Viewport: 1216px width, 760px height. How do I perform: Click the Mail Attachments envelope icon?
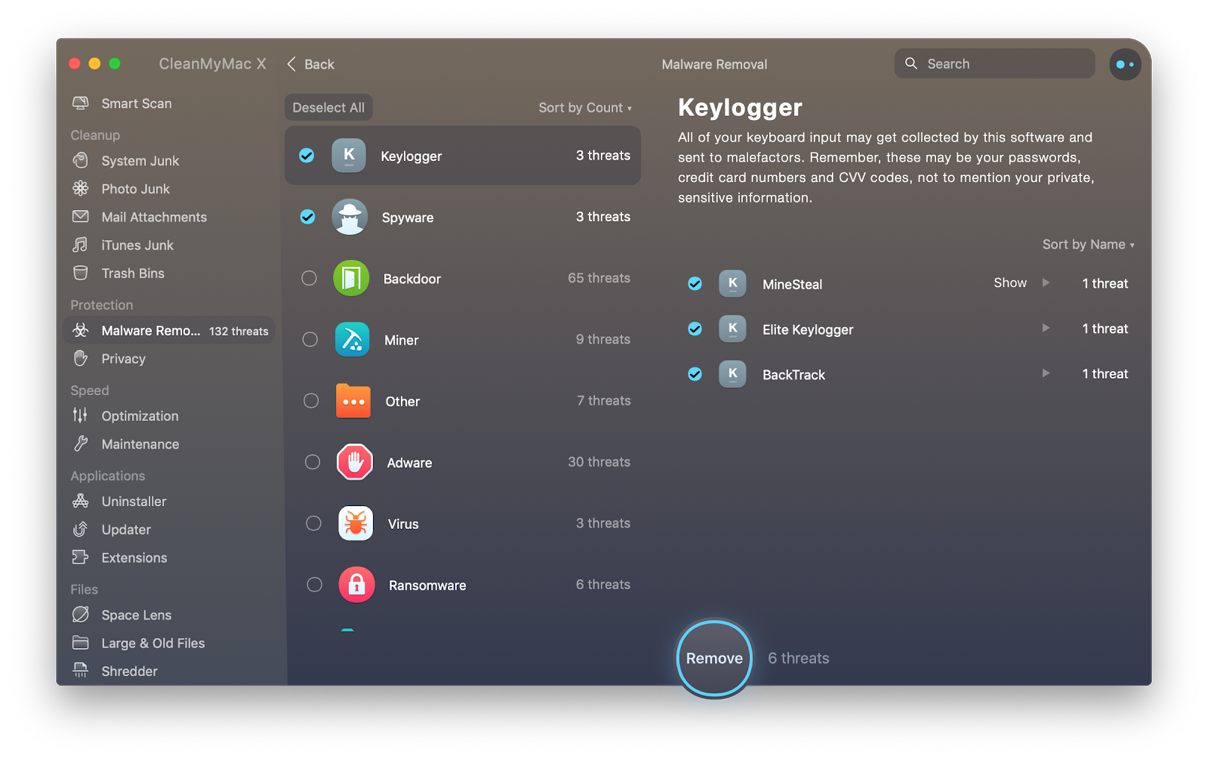pos(81,216)
